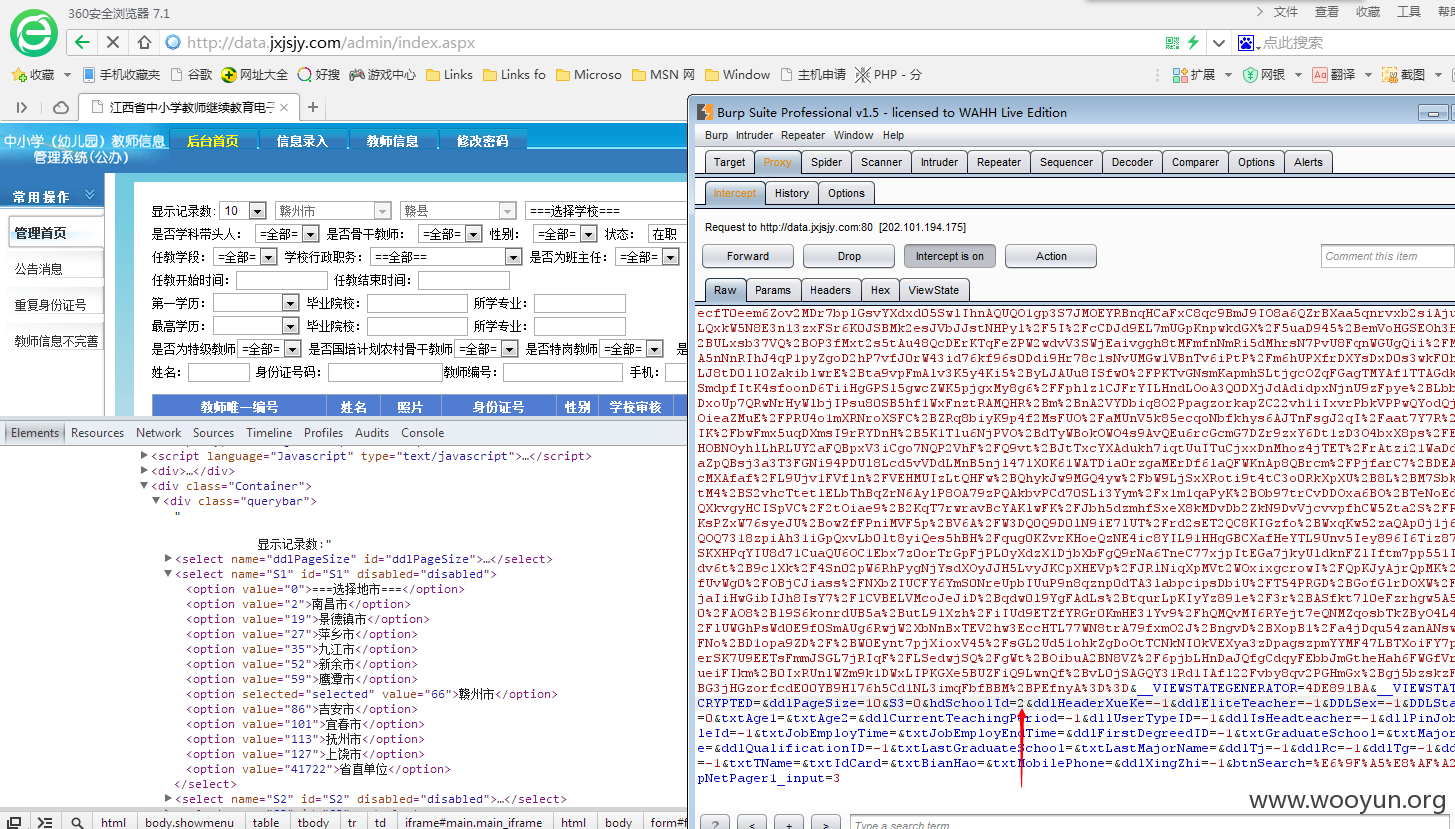1455x829 pixels.
Task: Switch to the ViewState tab
Action: (x=933, y=290)
